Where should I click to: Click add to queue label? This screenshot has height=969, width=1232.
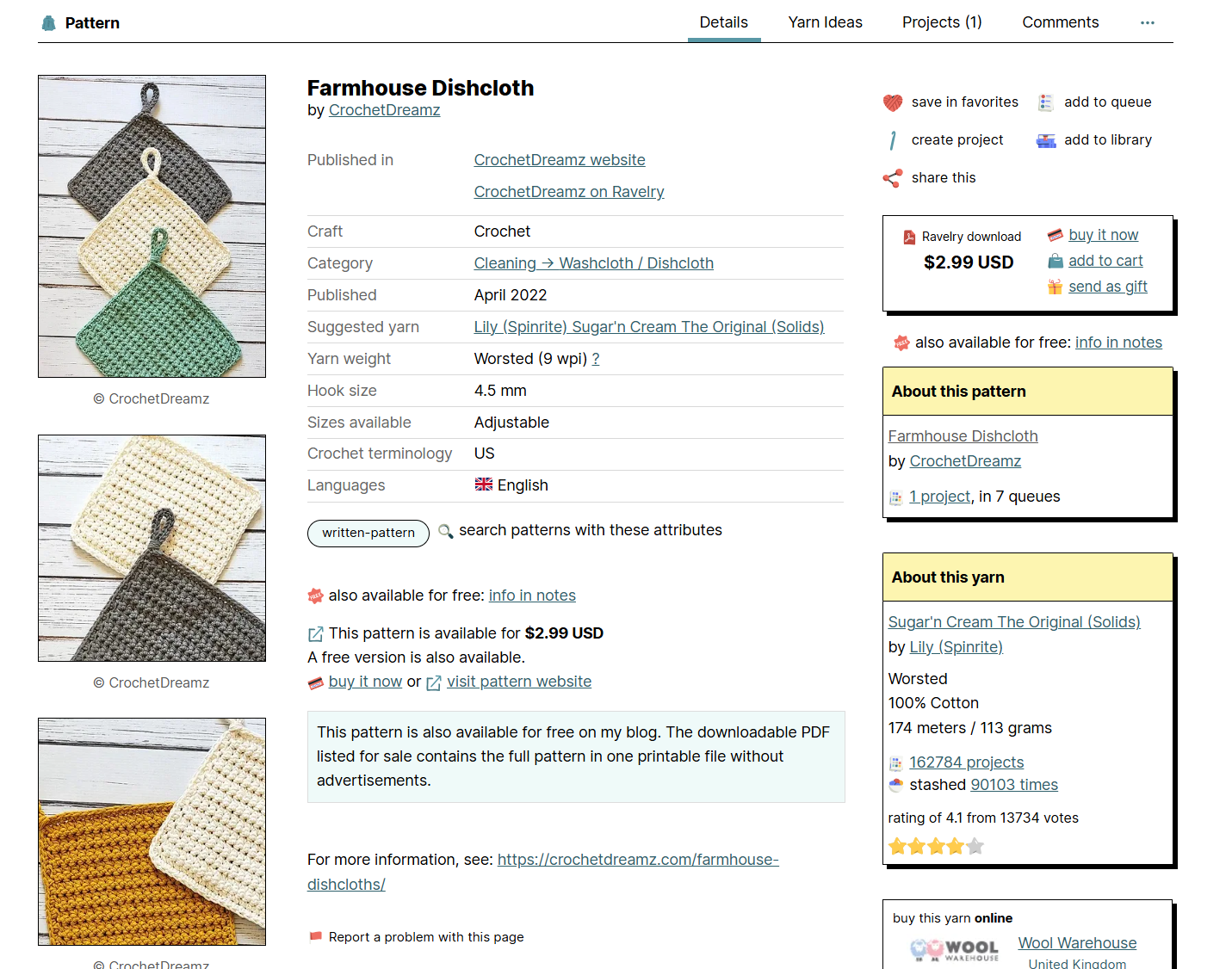click(x=1108, y=102)
